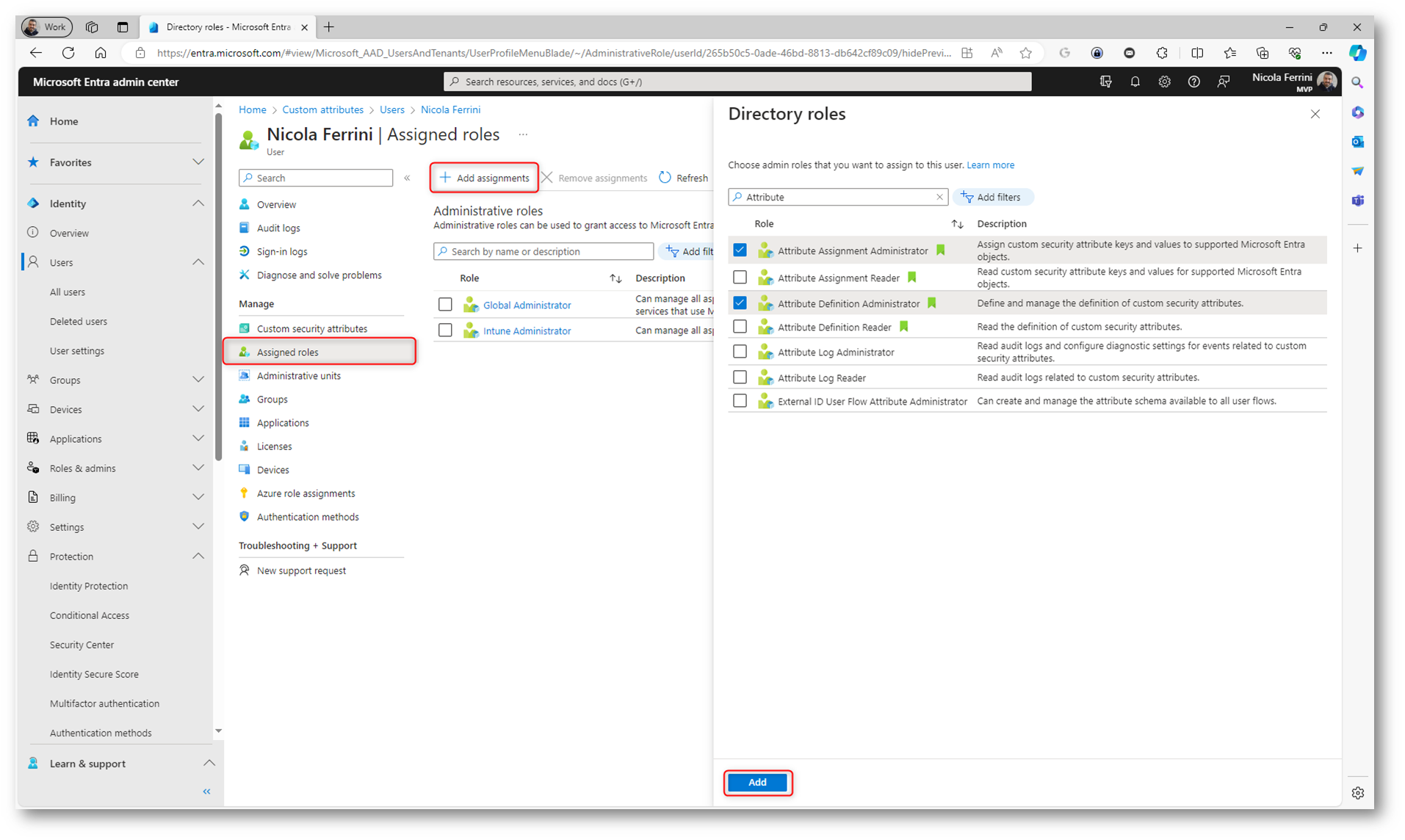The image size is (1405, 840).
Task: Add this page to favorites star icon
Action: [1026, 53]
